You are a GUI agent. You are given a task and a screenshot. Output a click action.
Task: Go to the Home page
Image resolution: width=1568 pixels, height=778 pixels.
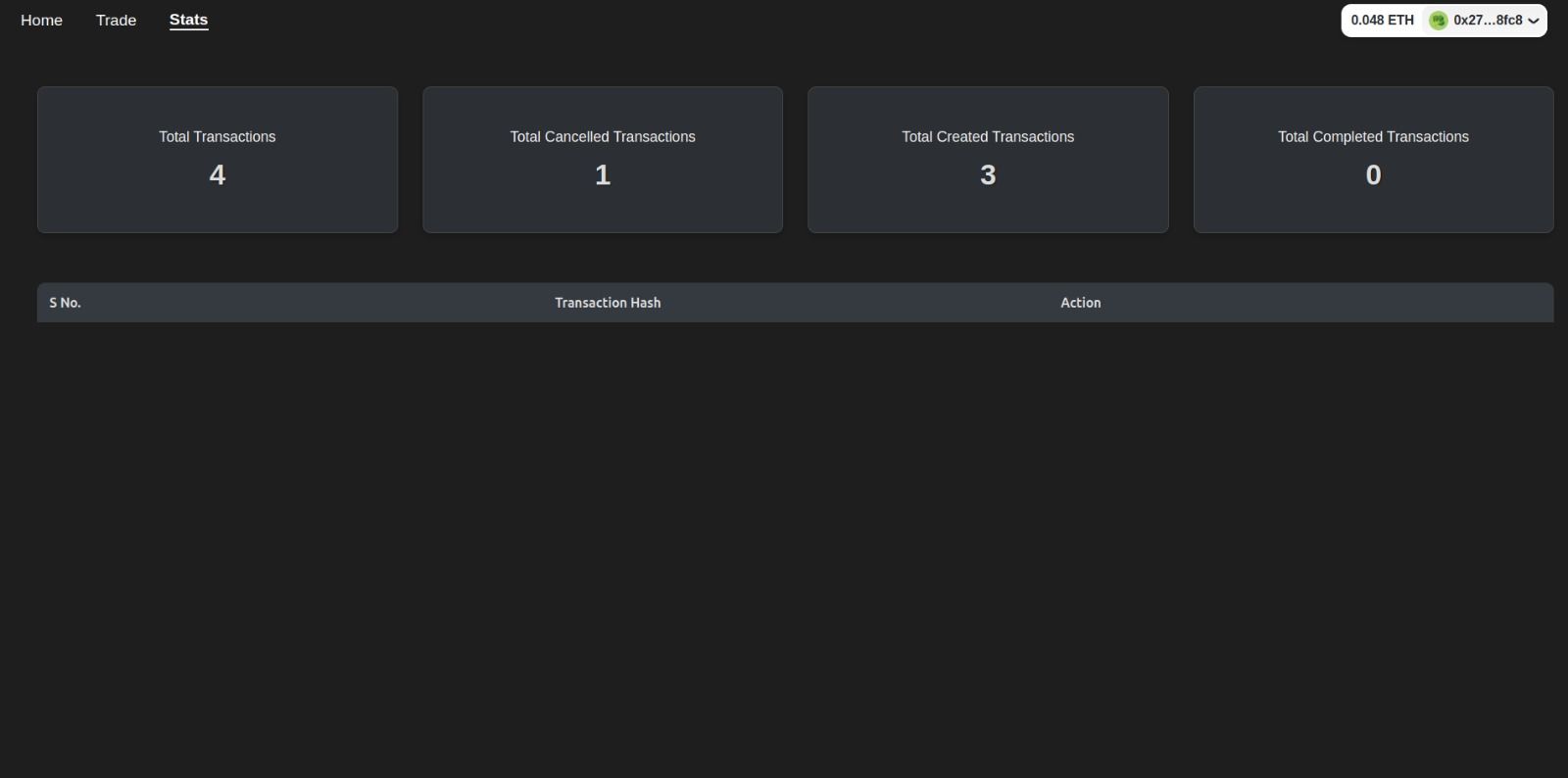(x=41, y=20)
